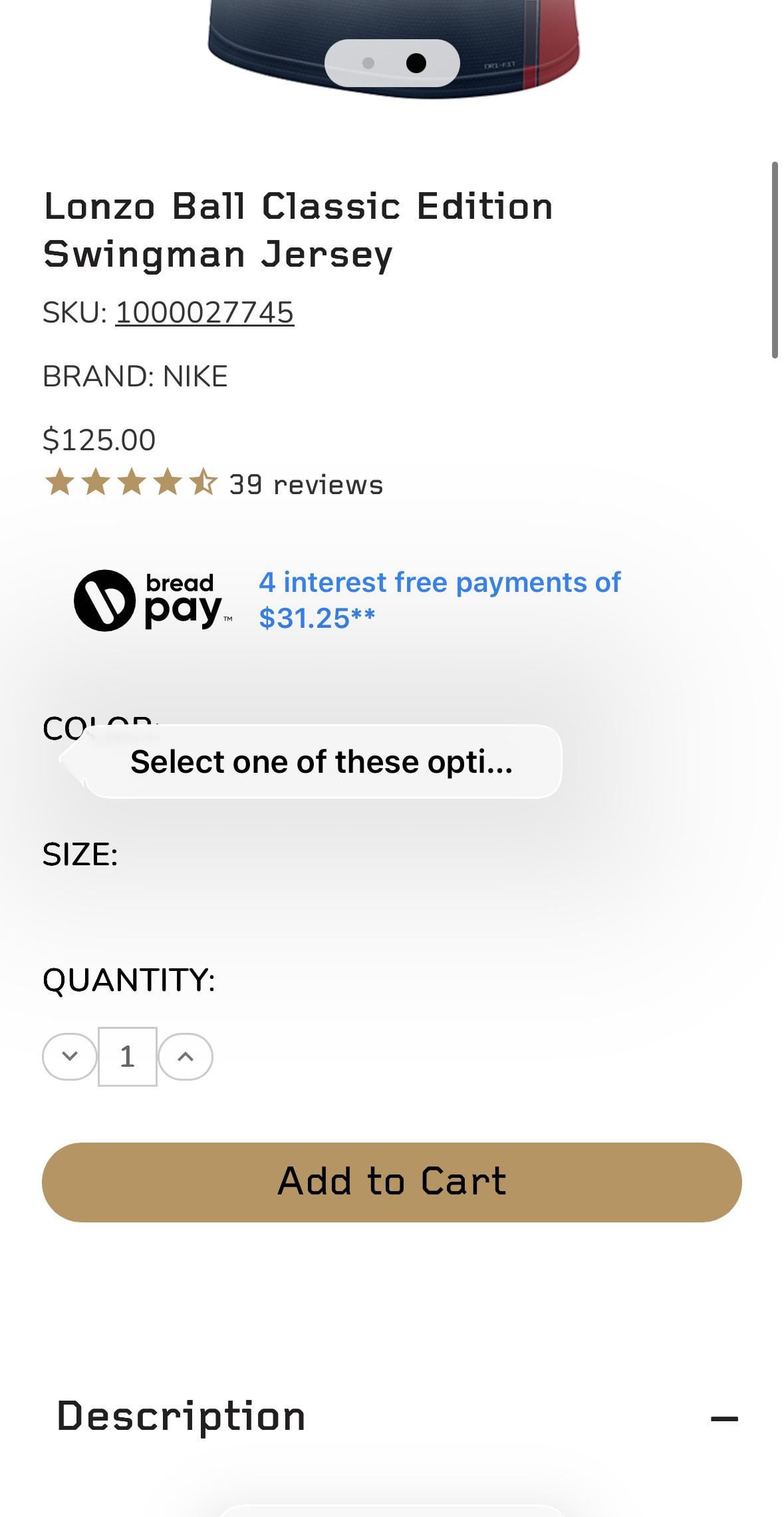Click the BRAND: NIKE text

click(x=135, y=376)
